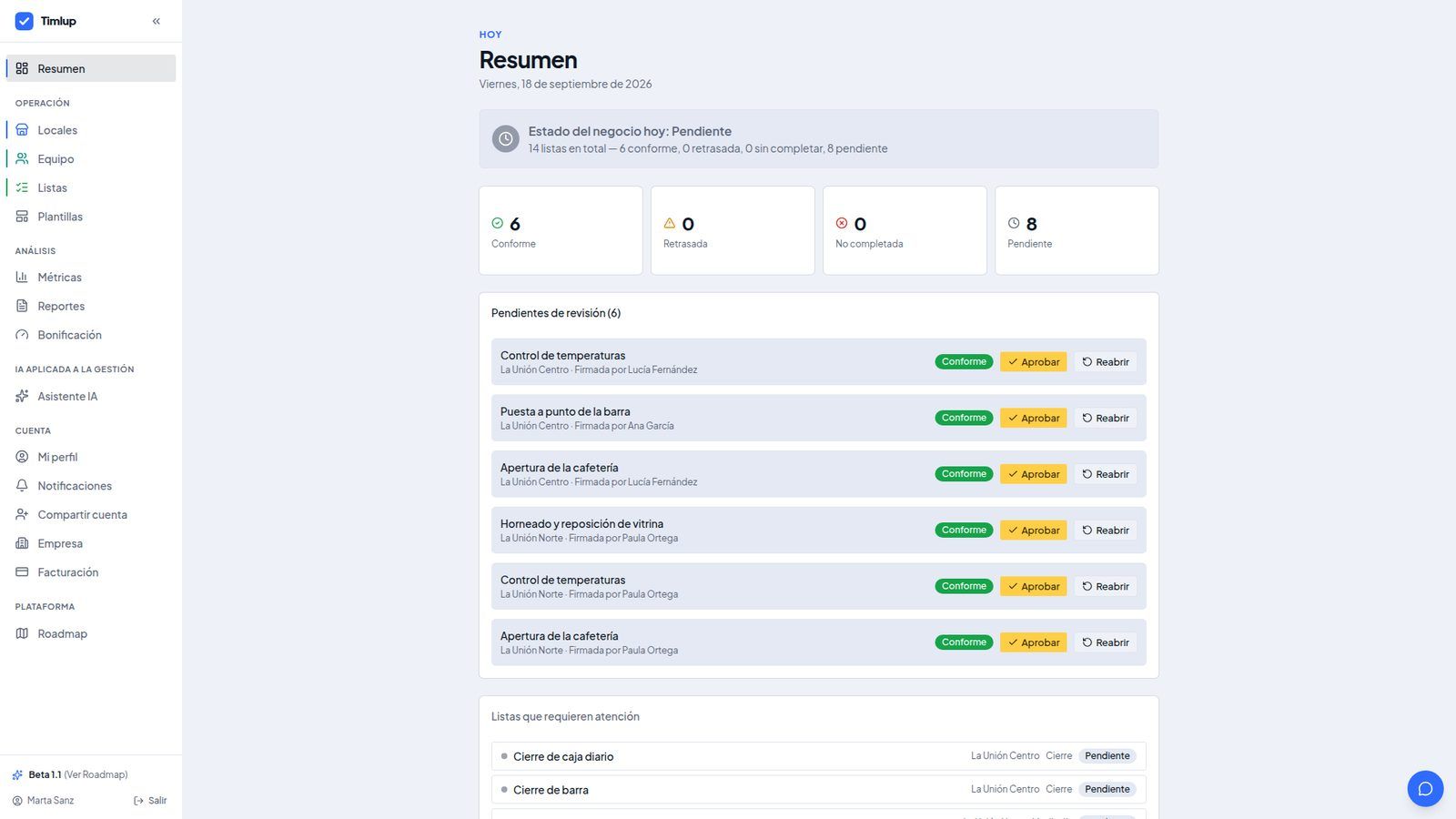Open the Cierre de caja diario list row
1456x819 pixels.
click(819, 756)
